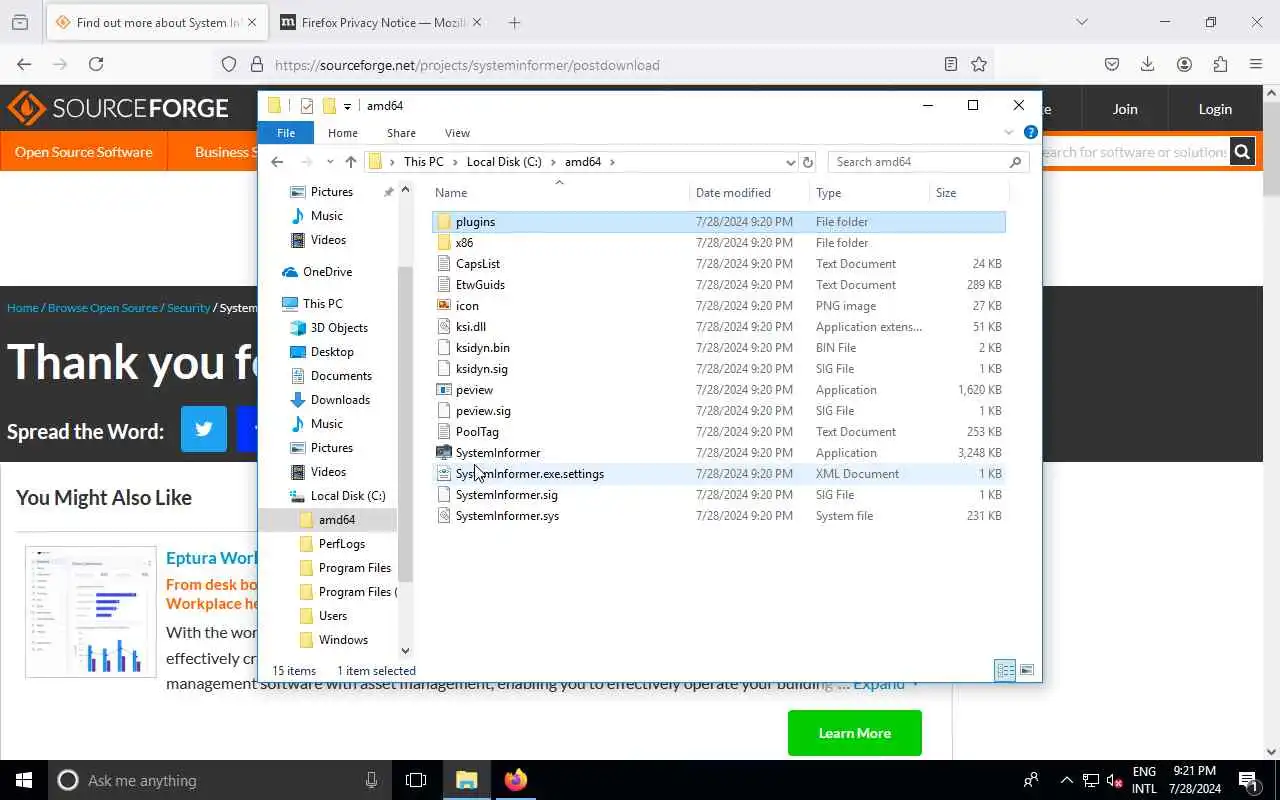Refresh the amd64 folder view
The width and height of the screenshot is (1280, 800).
[x=808, y=162]
